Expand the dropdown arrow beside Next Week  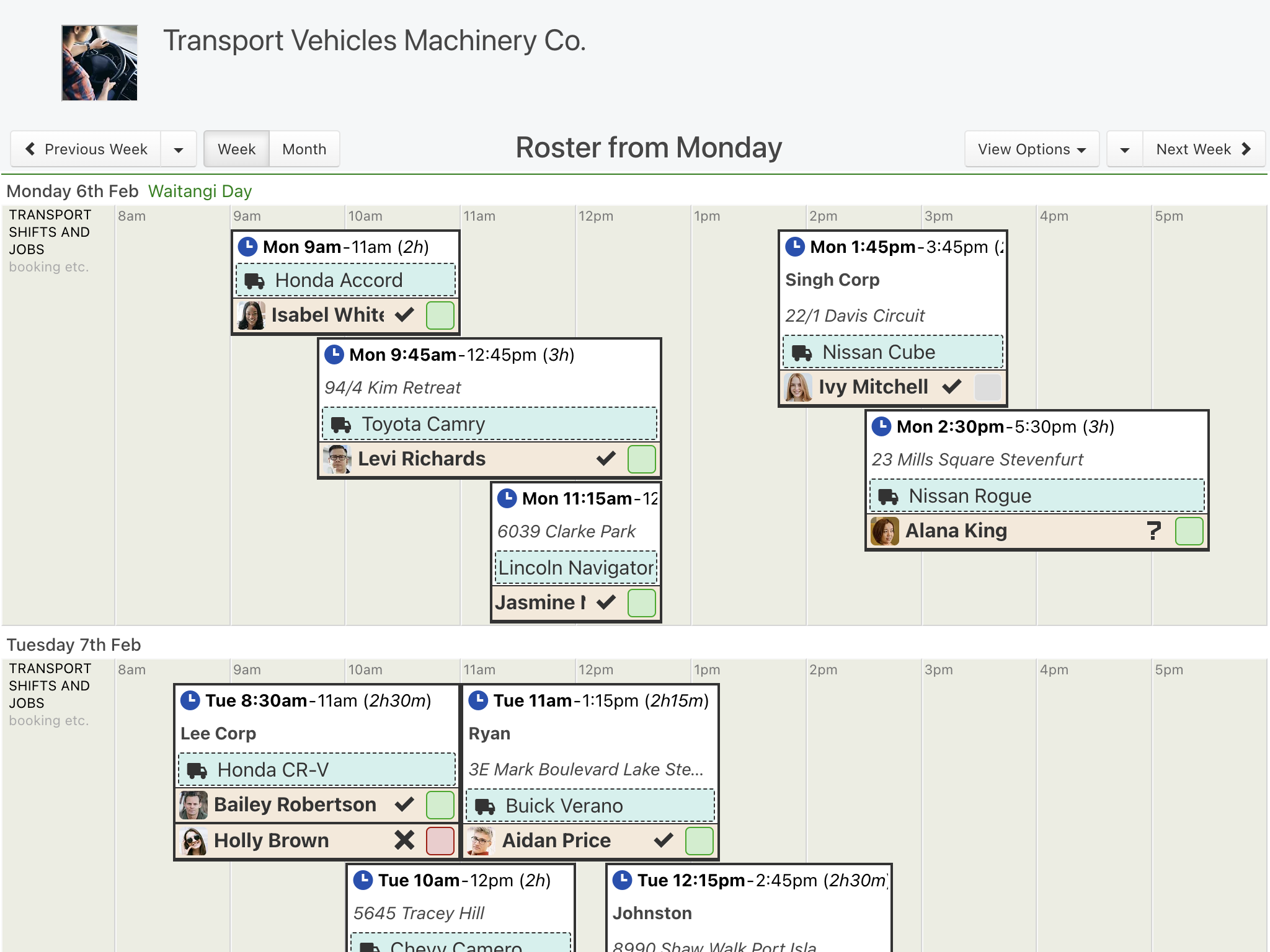tap(1125, 149)
